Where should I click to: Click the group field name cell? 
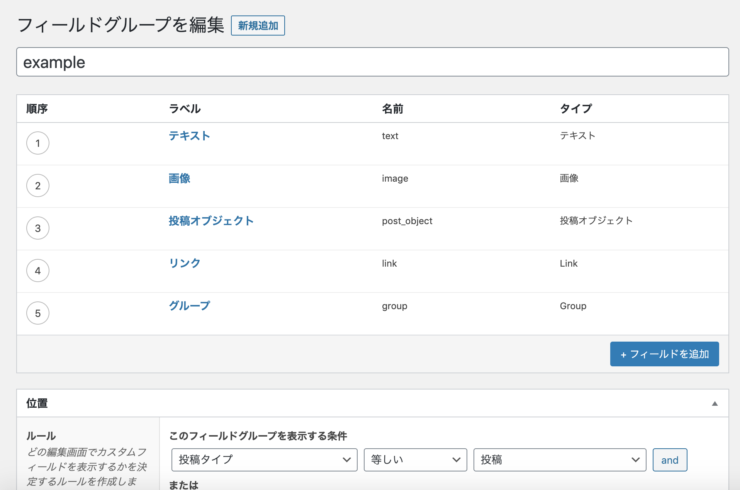click(x=395, y=306)
